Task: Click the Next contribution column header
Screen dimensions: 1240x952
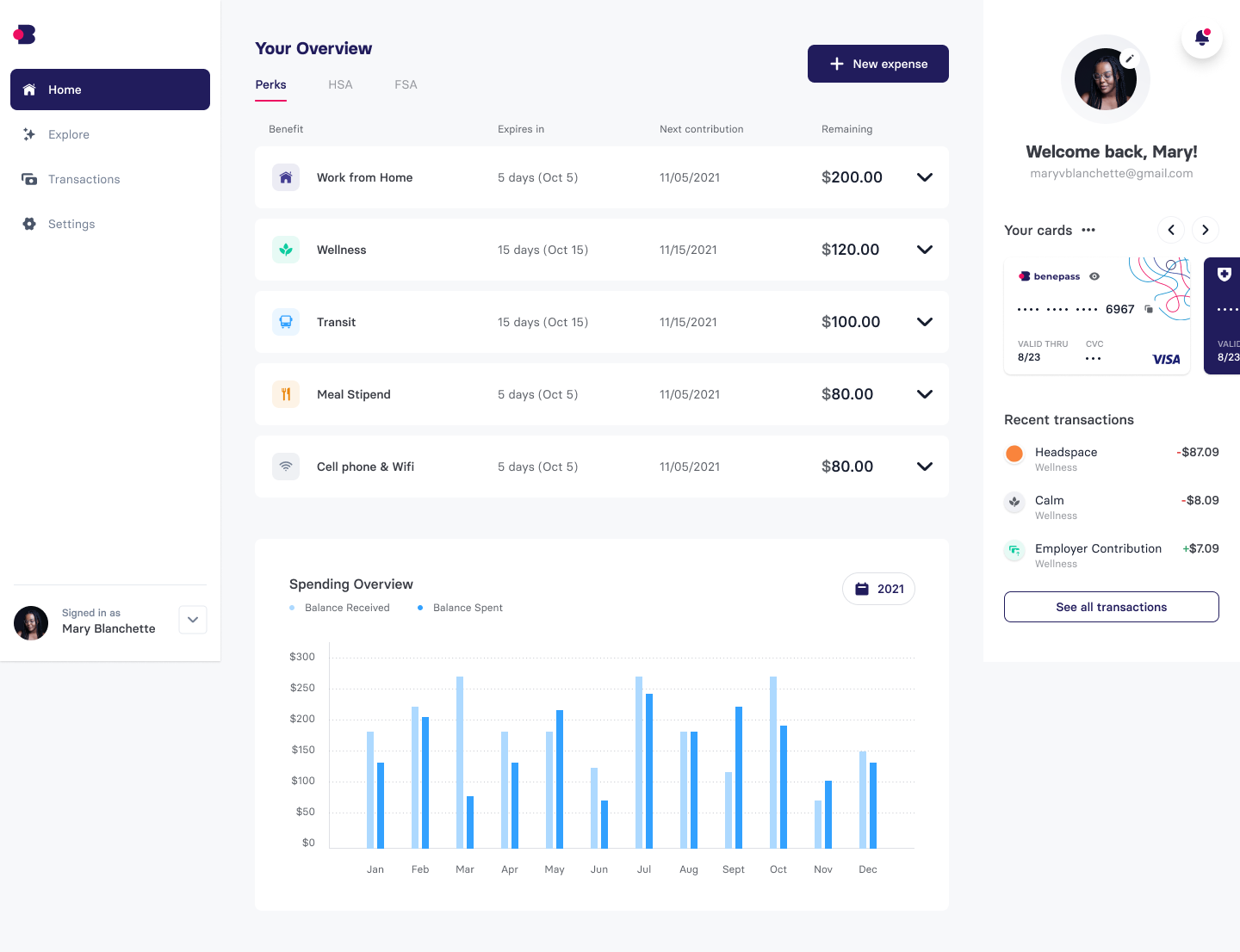Action: pyautogui.click(x=701, y=129)
